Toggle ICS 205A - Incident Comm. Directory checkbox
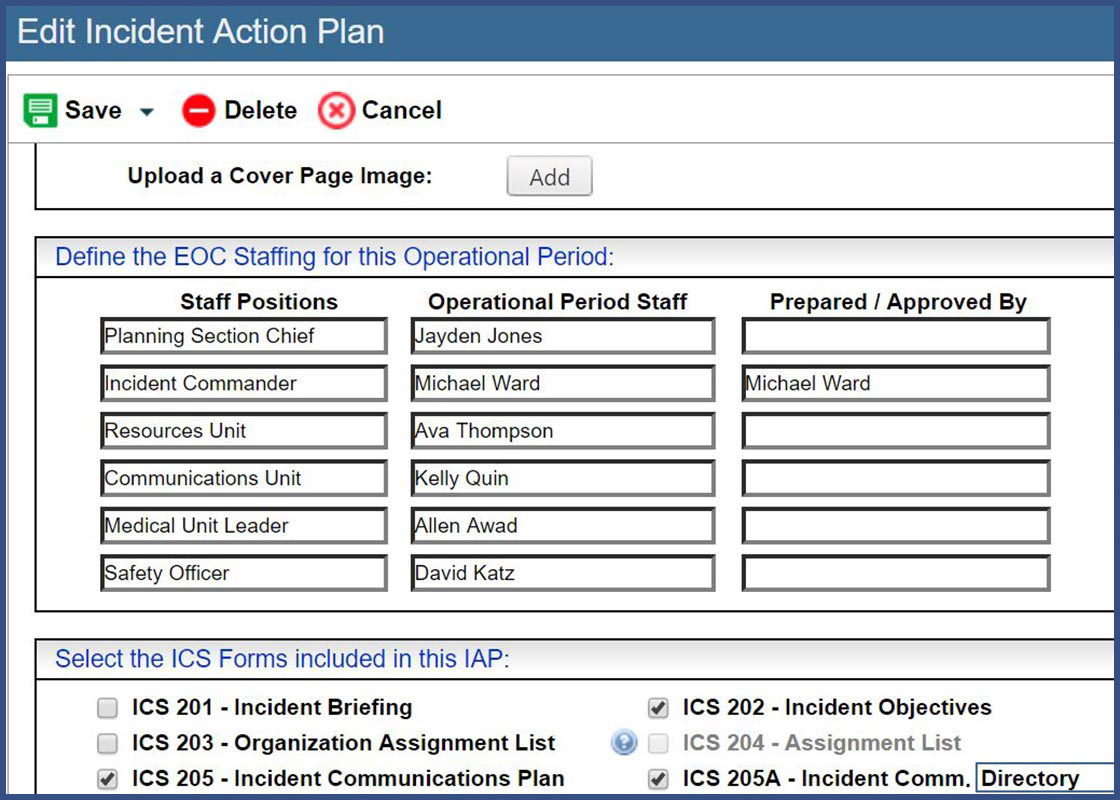The height and width of the screenshot is (800, 1120). (658, 779)
